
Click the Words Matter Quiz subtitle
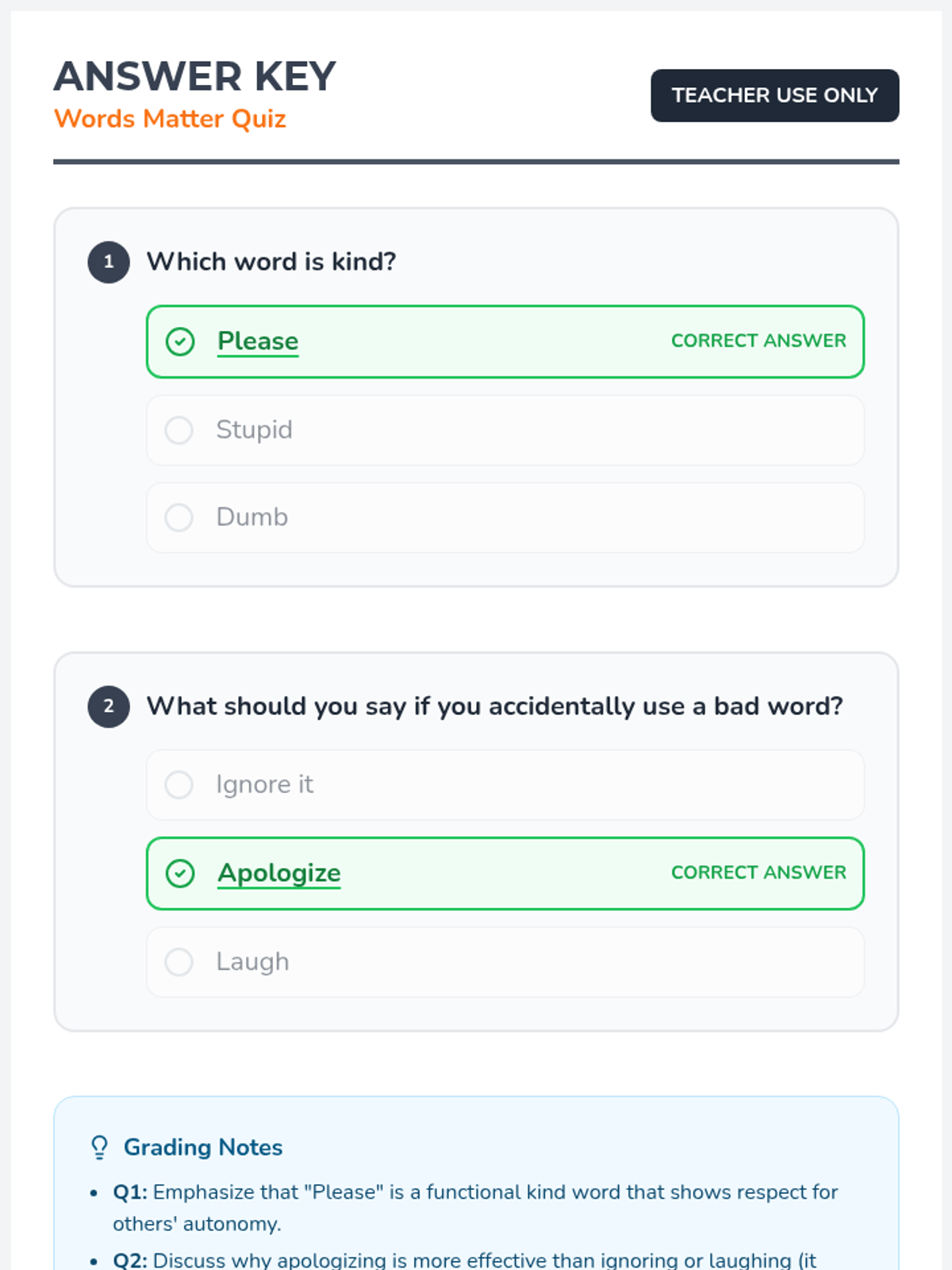click(170, 119)
